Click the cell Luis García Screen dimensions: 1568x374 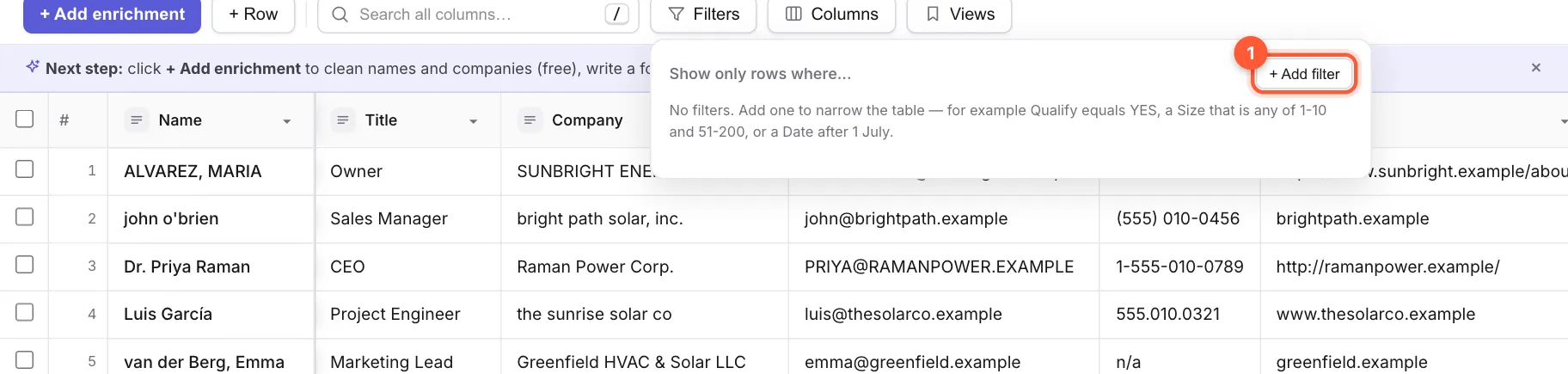(211, 314)
